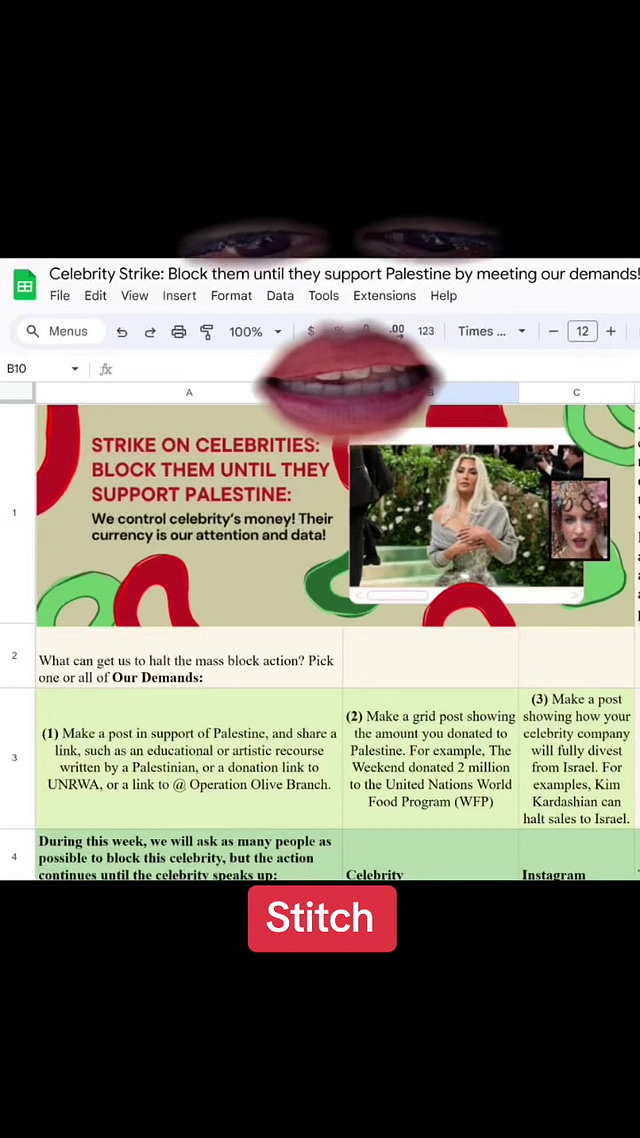Open the File menu
Image resolution: width=640 pixels, height=1138 pixels.
tap(60, 295)
